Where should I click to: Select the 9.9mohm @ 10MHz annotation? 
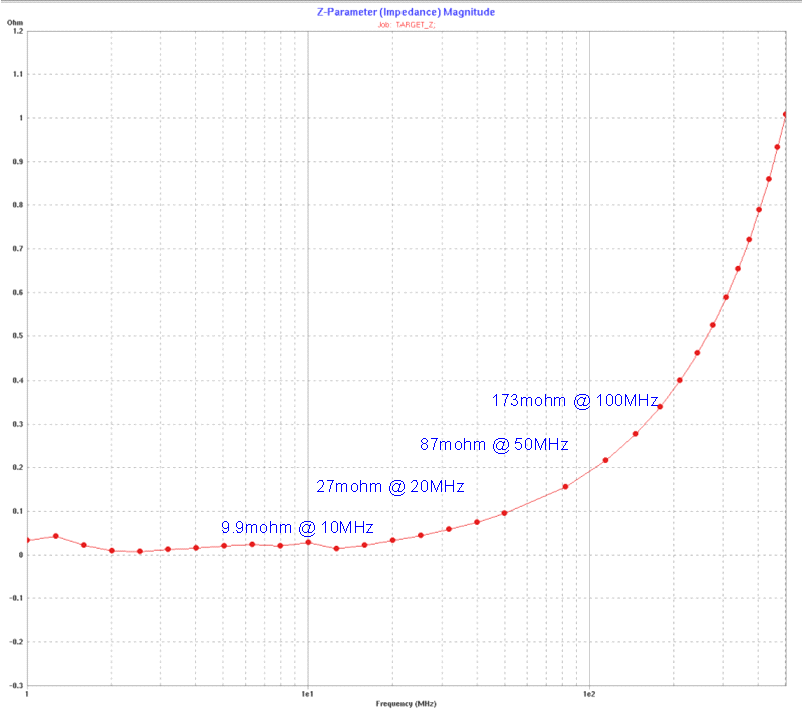click(297, 527)
